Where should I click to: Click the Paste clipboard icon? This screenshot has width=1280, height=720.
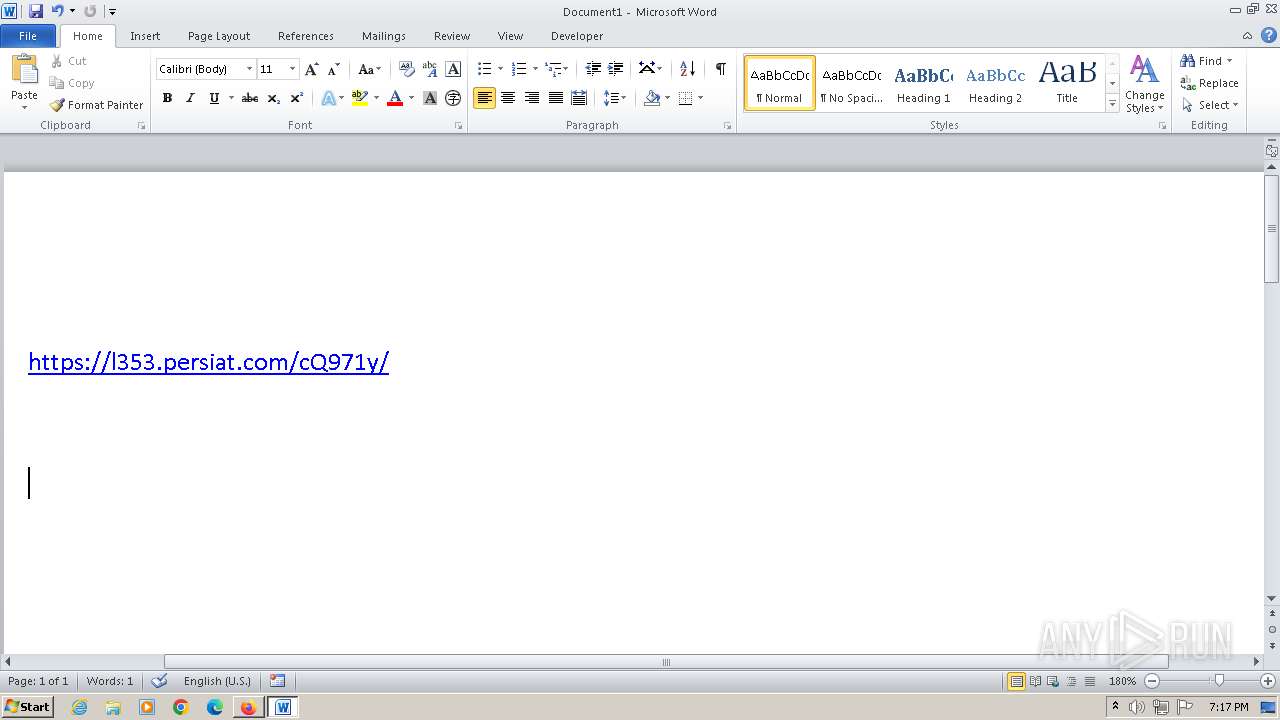coord(24,70)
